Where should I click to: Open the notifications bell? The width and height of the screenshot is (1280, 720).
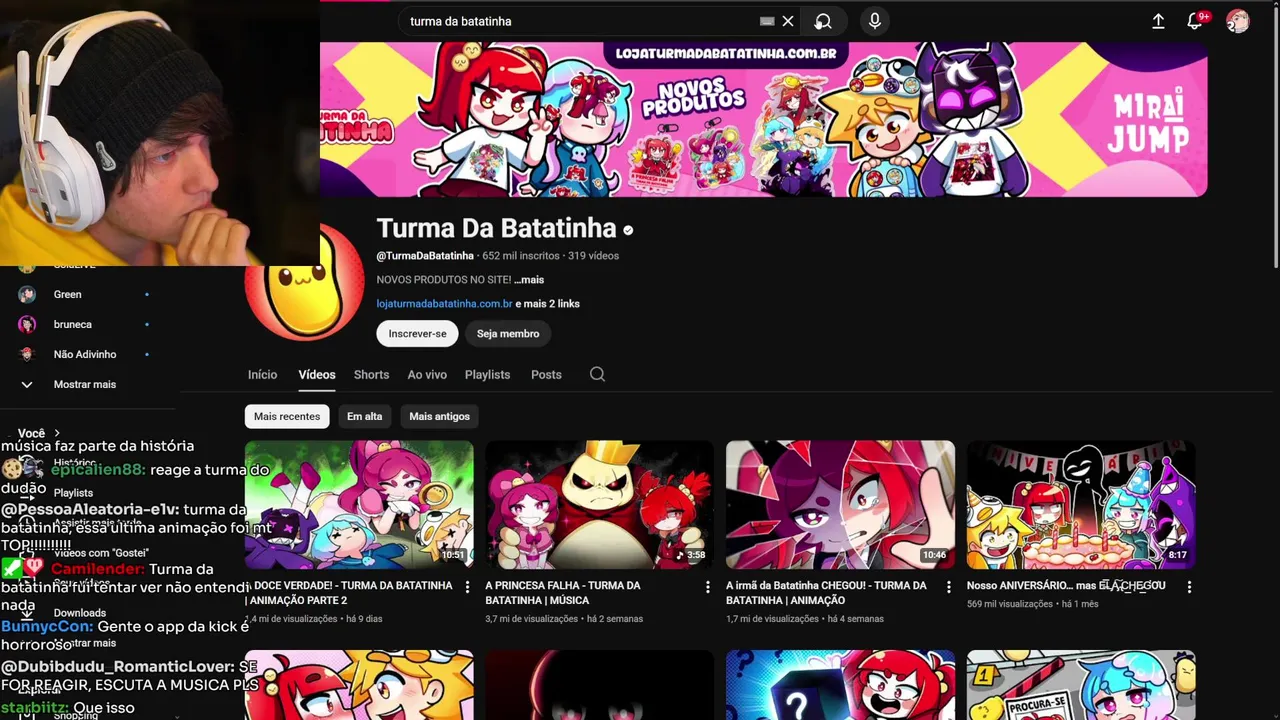point(1194,21)
